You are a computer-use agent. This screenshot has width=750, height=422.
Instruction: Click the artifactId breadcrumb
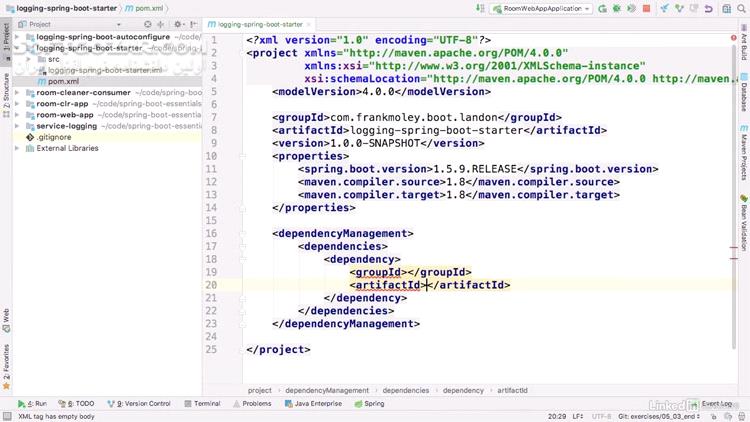point(512,390)
